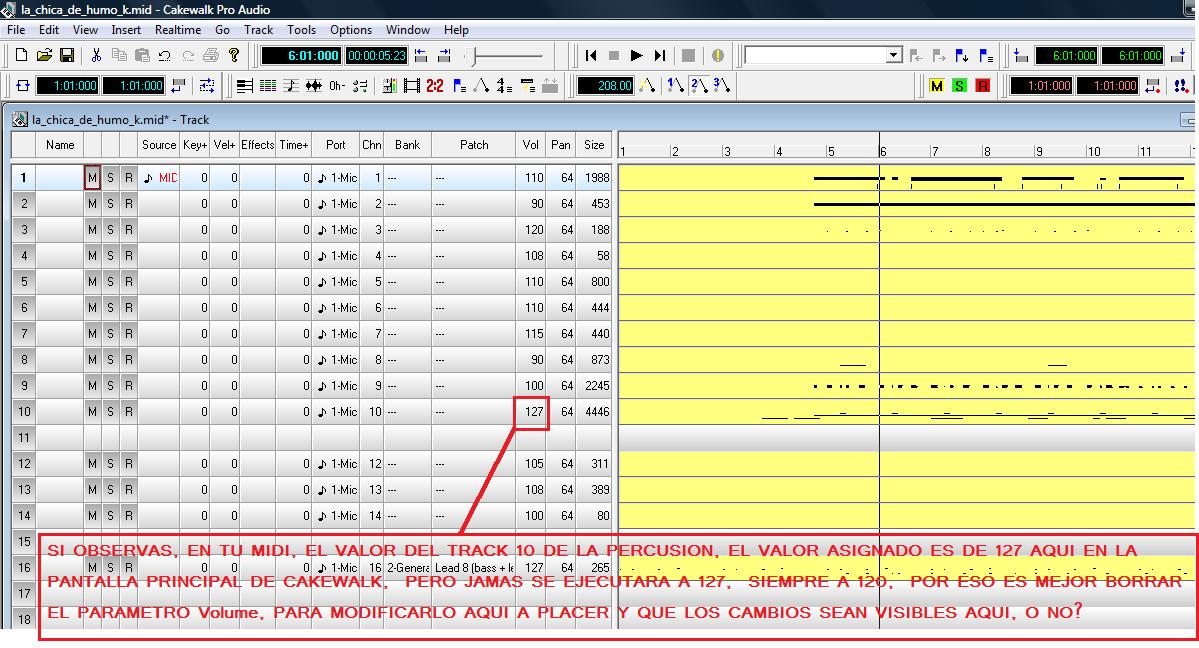The image size is (1199, 648).
Task: Click the Help question mark icon
Action: click(234, 56)
